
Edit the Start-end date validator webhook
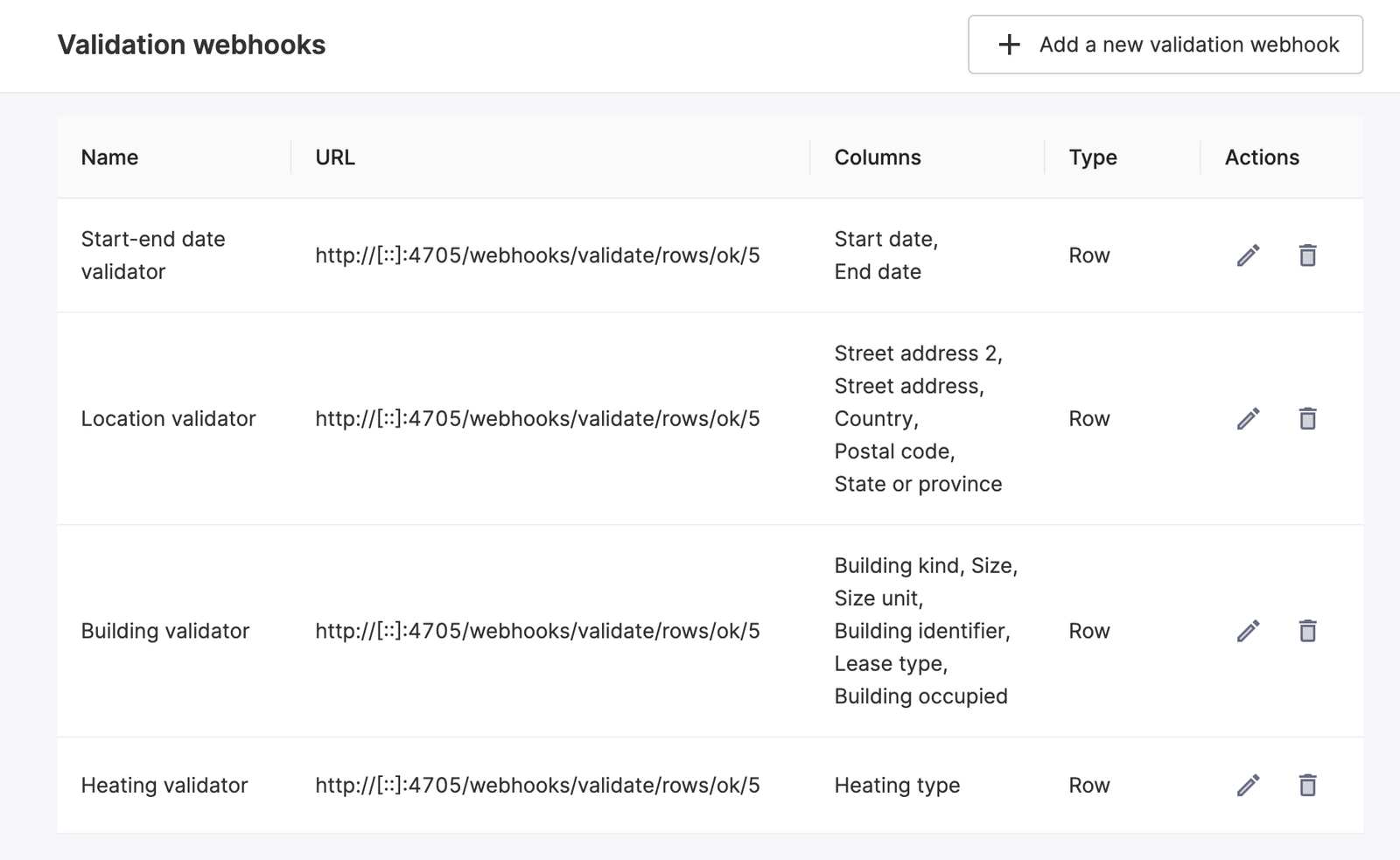(1247, 255)
